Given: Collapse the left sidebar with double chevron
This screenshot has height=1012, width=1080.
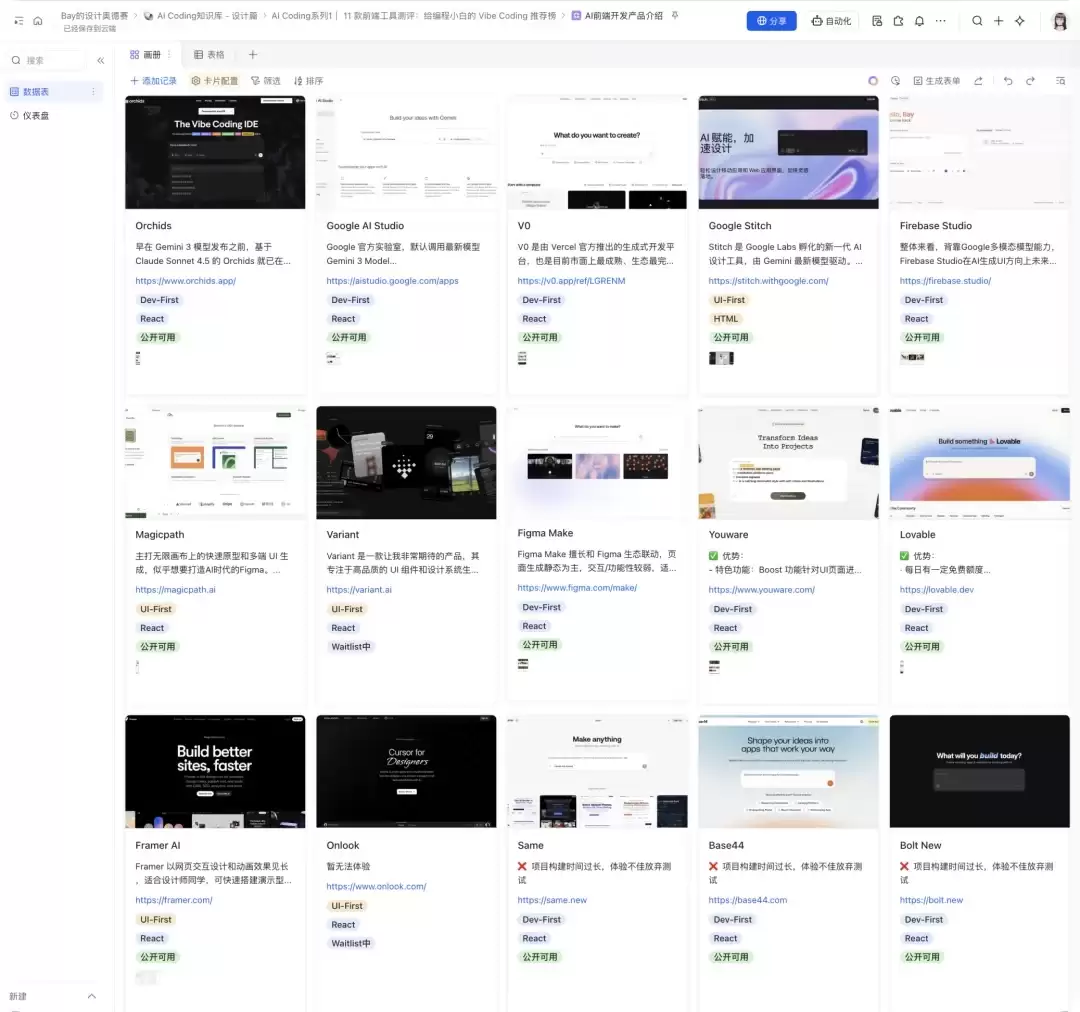Looking at the screenshot, I should coord(101,61).
